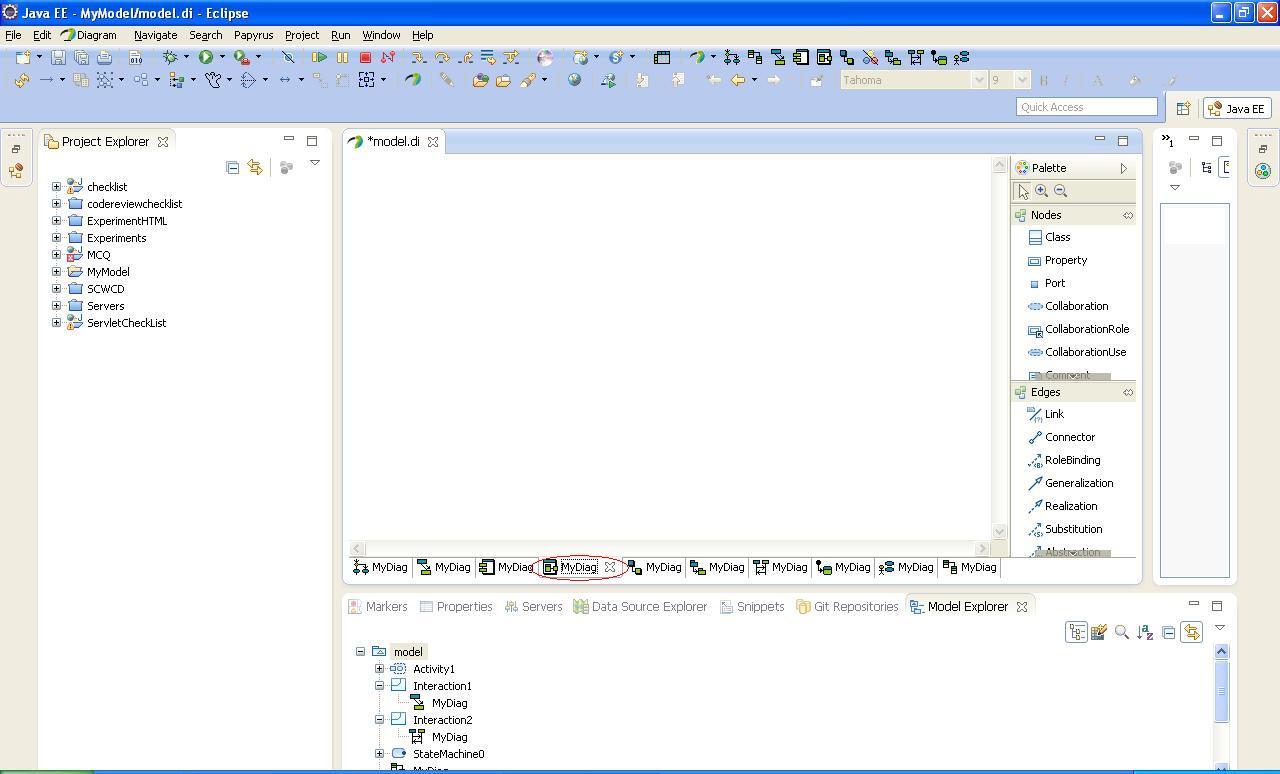Toggle Skip All Breakpoints
Image resolution: width=1280 pixels, height=774 pixels.
point(288,58)
